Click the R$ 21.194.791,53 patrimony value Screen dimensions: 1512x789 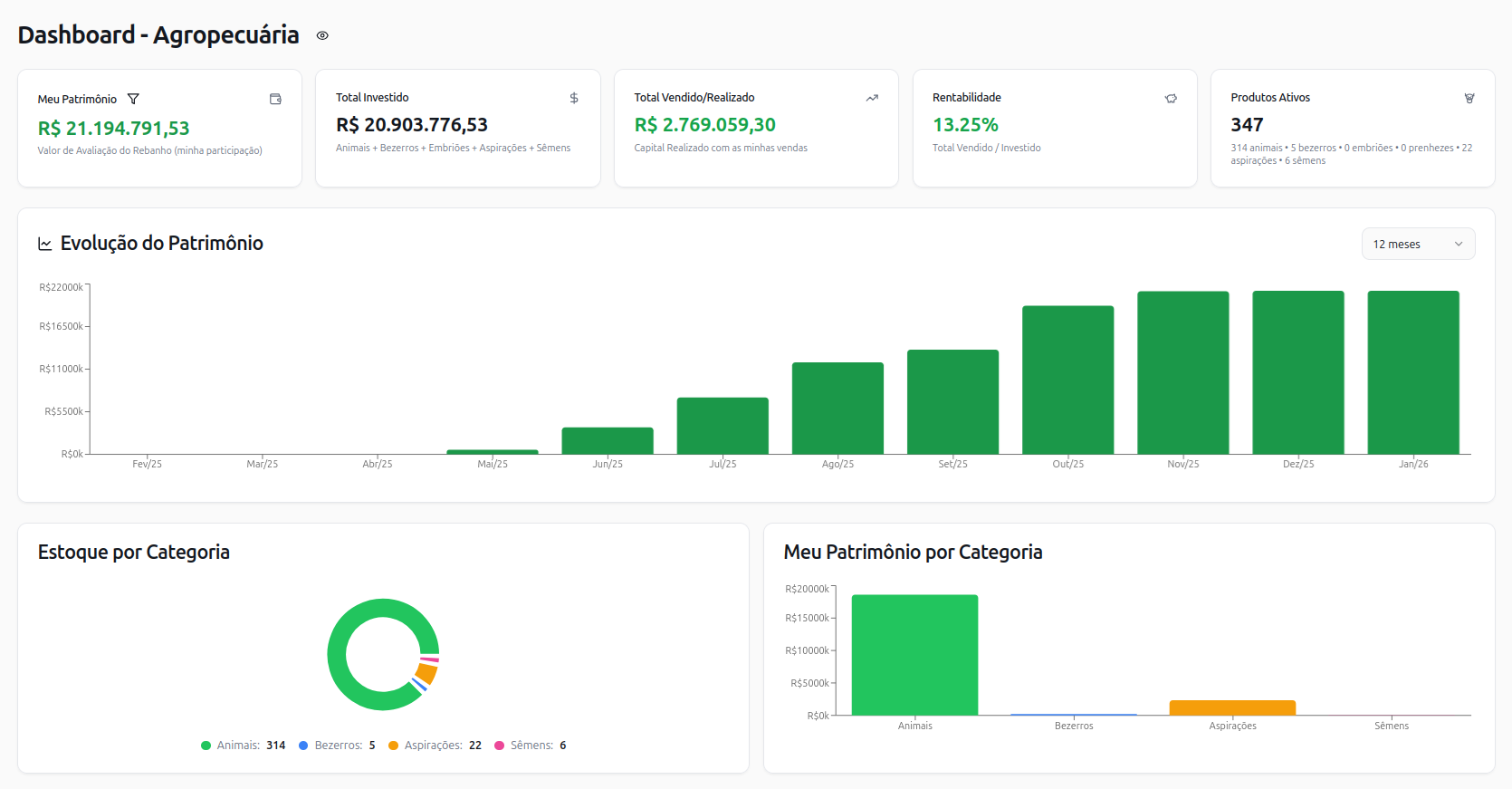click(x=114, y=129)
